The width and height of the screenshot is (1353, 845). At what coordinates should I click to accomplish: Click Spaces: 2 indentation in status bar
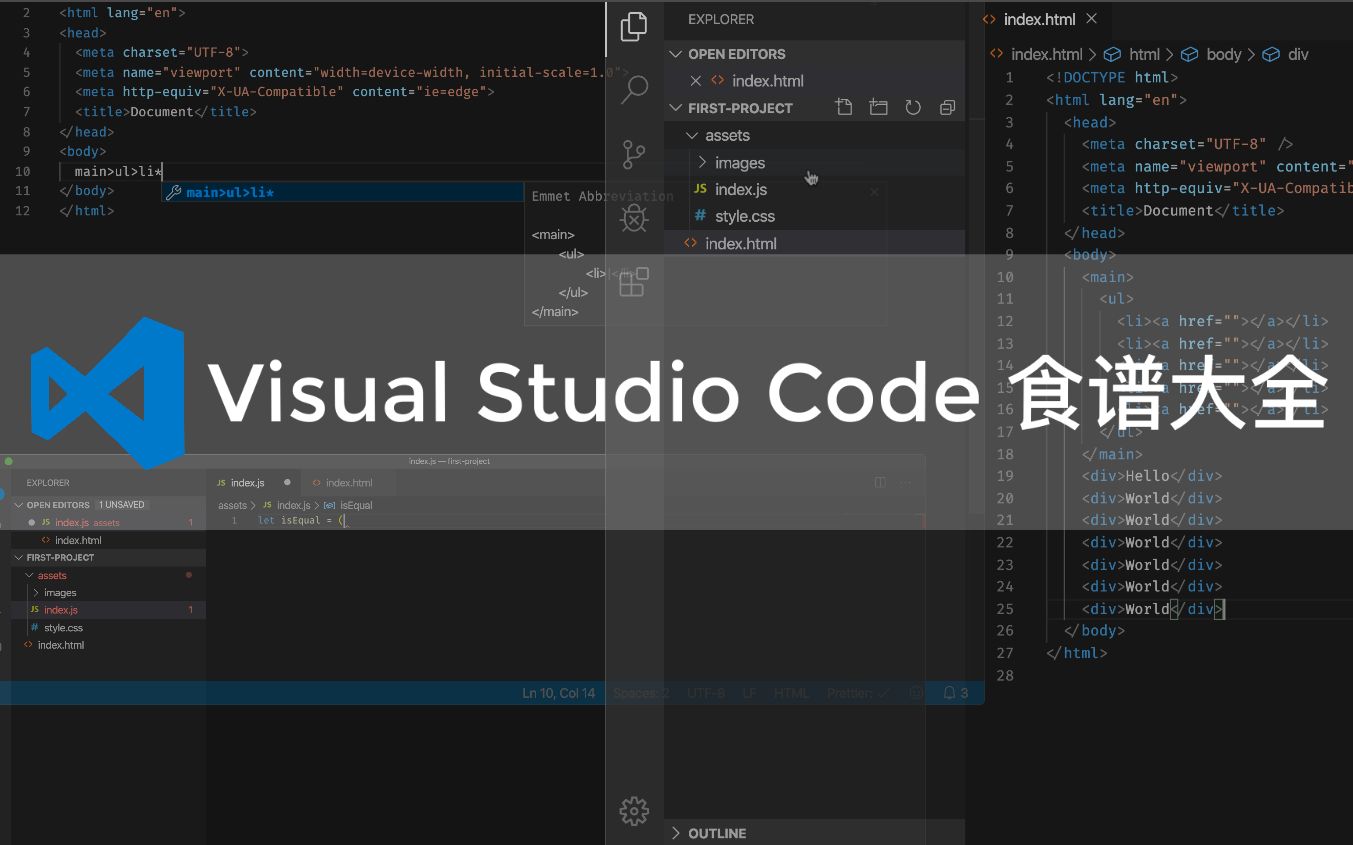[x=641, y=692]
